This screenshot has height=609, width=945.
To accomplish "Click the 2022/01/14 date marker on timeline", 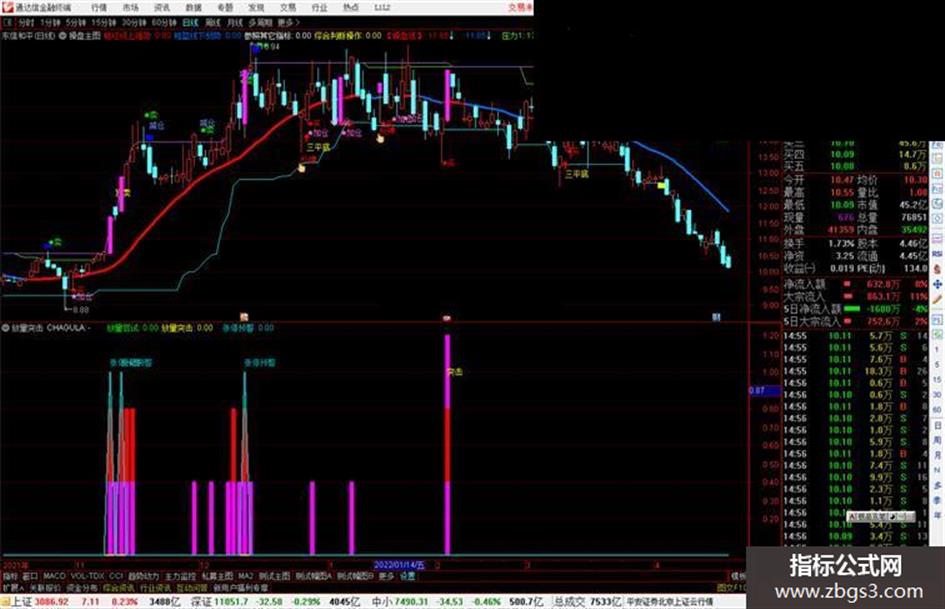I will 399,565.
